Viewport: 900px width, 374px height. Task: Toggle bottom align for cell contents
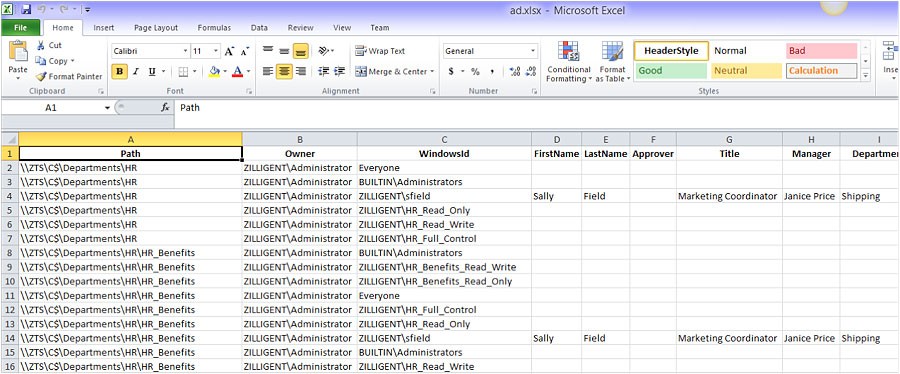pyautogui.click(x=300, y=51)
